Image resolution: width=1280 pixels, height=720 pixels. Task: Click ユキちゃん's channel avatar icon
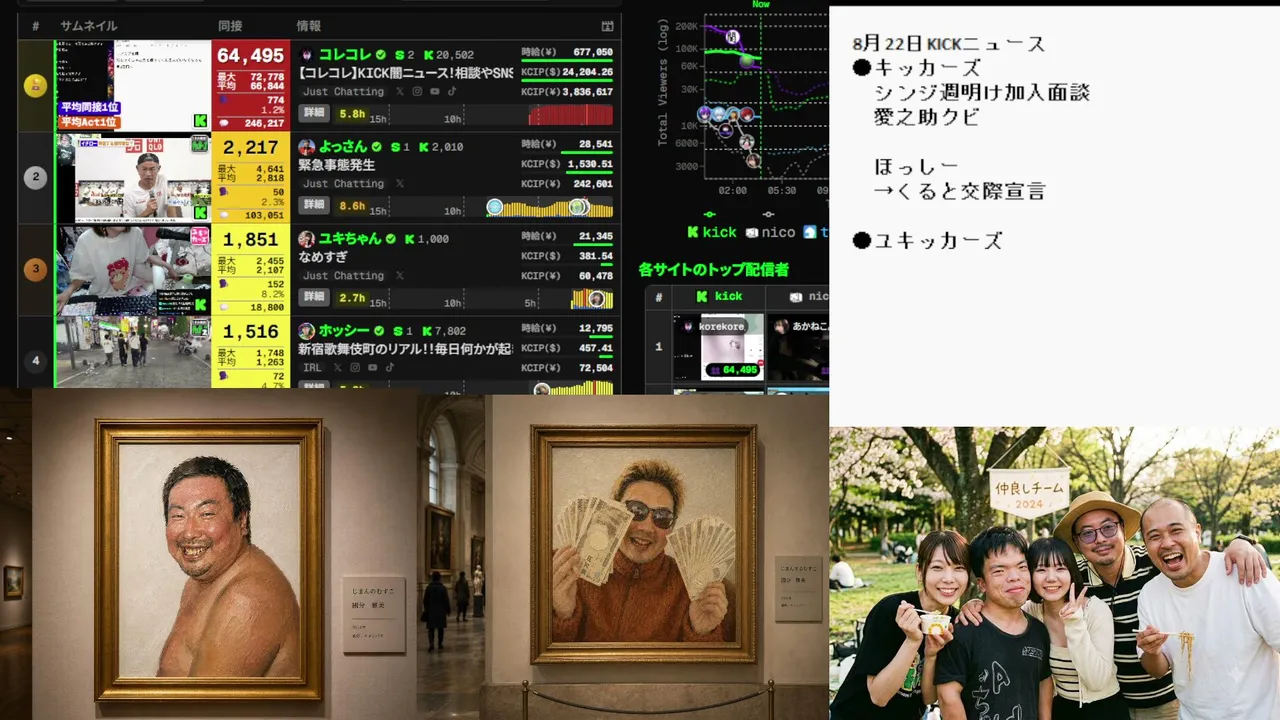[x=307, y=239]
